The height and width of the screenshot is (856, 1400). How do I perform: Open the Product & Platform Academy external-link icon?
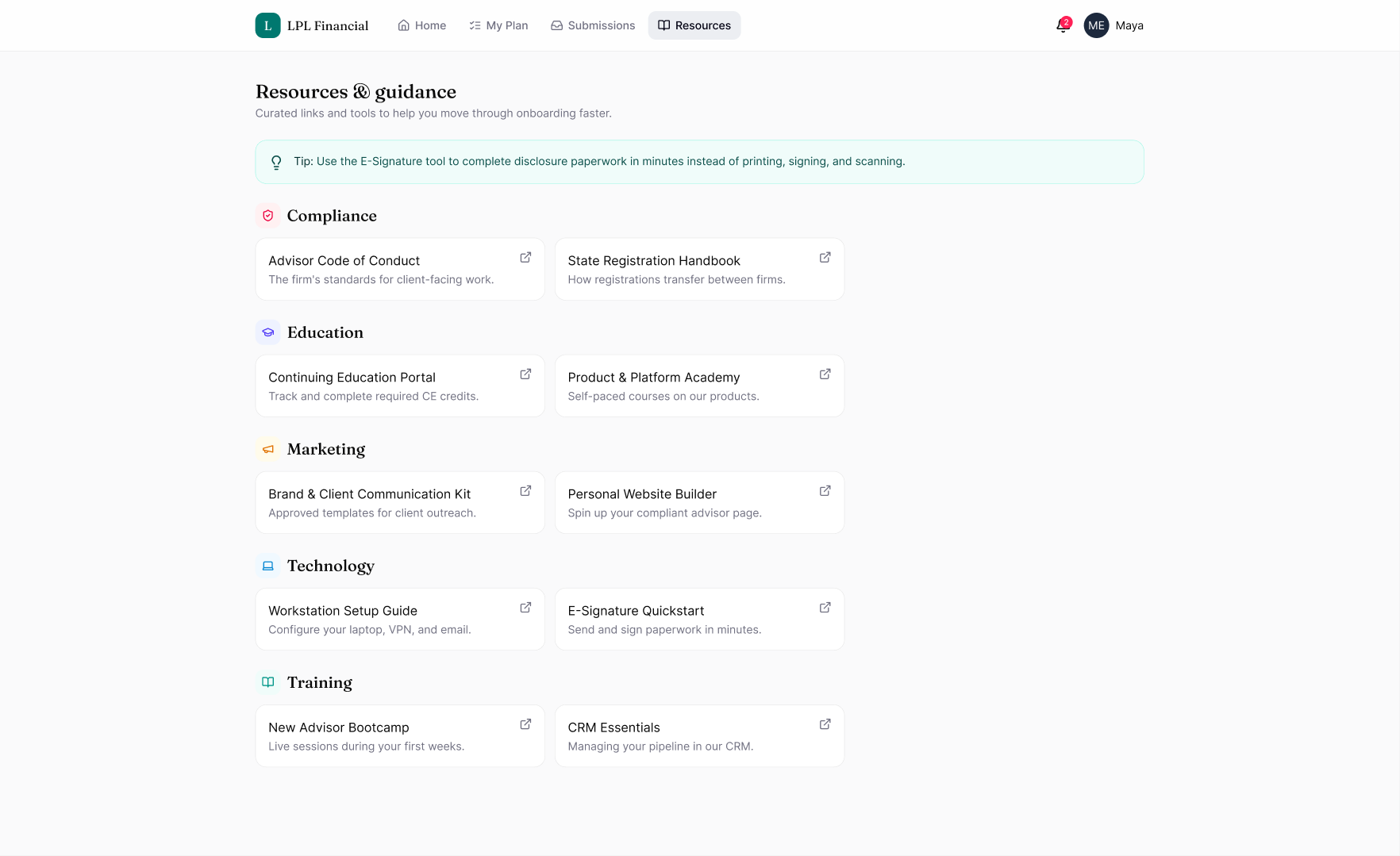(825, 374)
